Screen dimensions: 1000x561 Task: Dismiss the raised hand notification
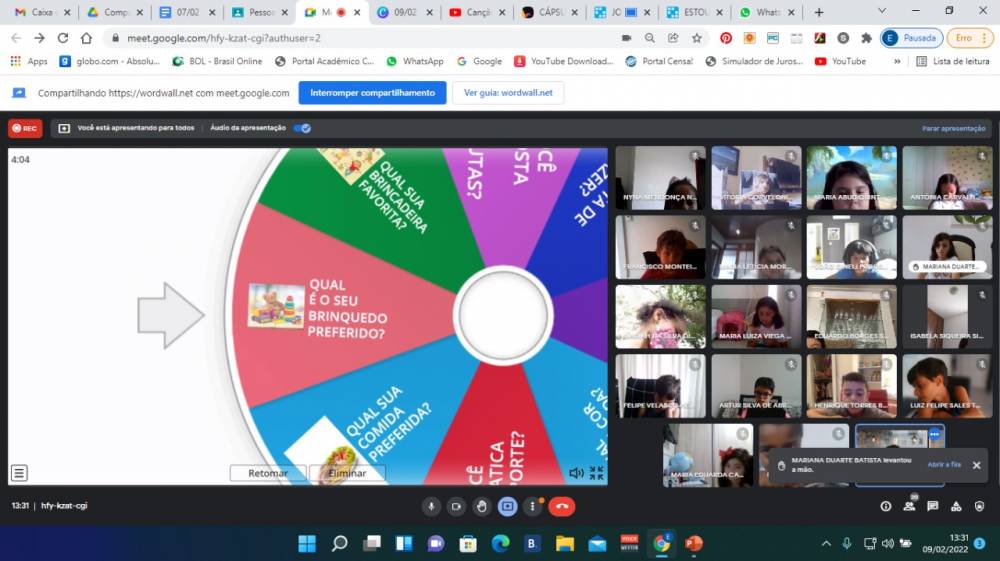point(976,465)
